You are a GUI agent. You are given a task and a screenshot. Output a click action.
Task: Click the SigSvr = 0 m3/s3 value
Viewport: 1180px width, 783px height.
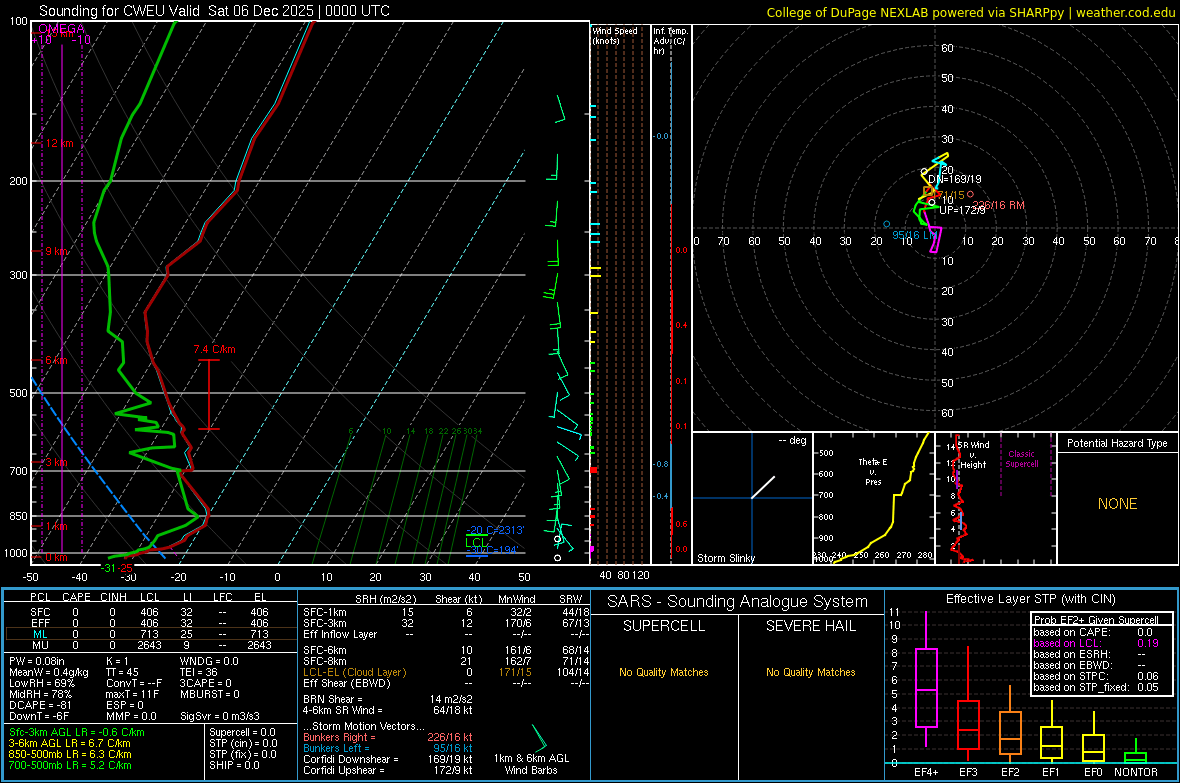point(220,716)
